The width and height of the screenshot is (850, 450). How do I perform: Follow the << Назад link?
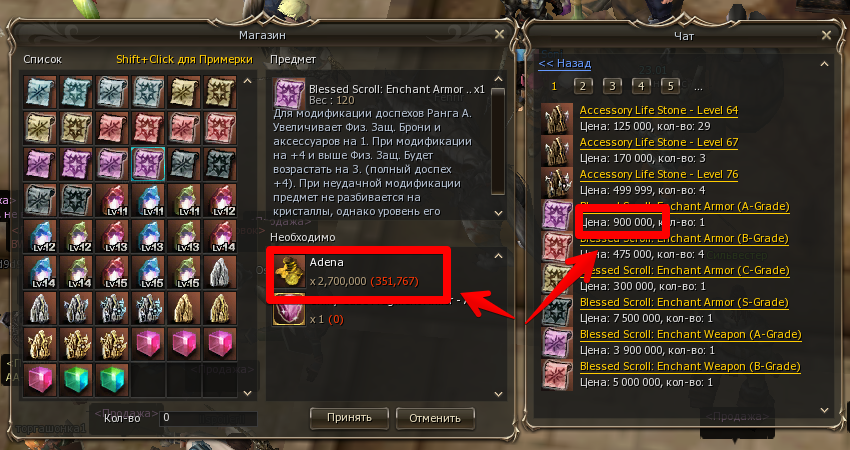[564, 63]
